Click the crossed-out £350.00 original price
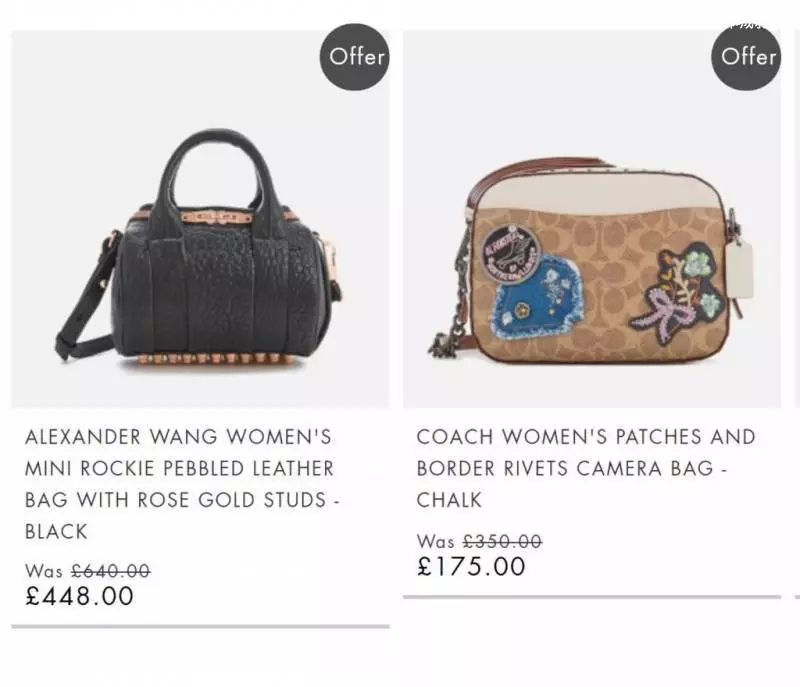 pos(503,541)
